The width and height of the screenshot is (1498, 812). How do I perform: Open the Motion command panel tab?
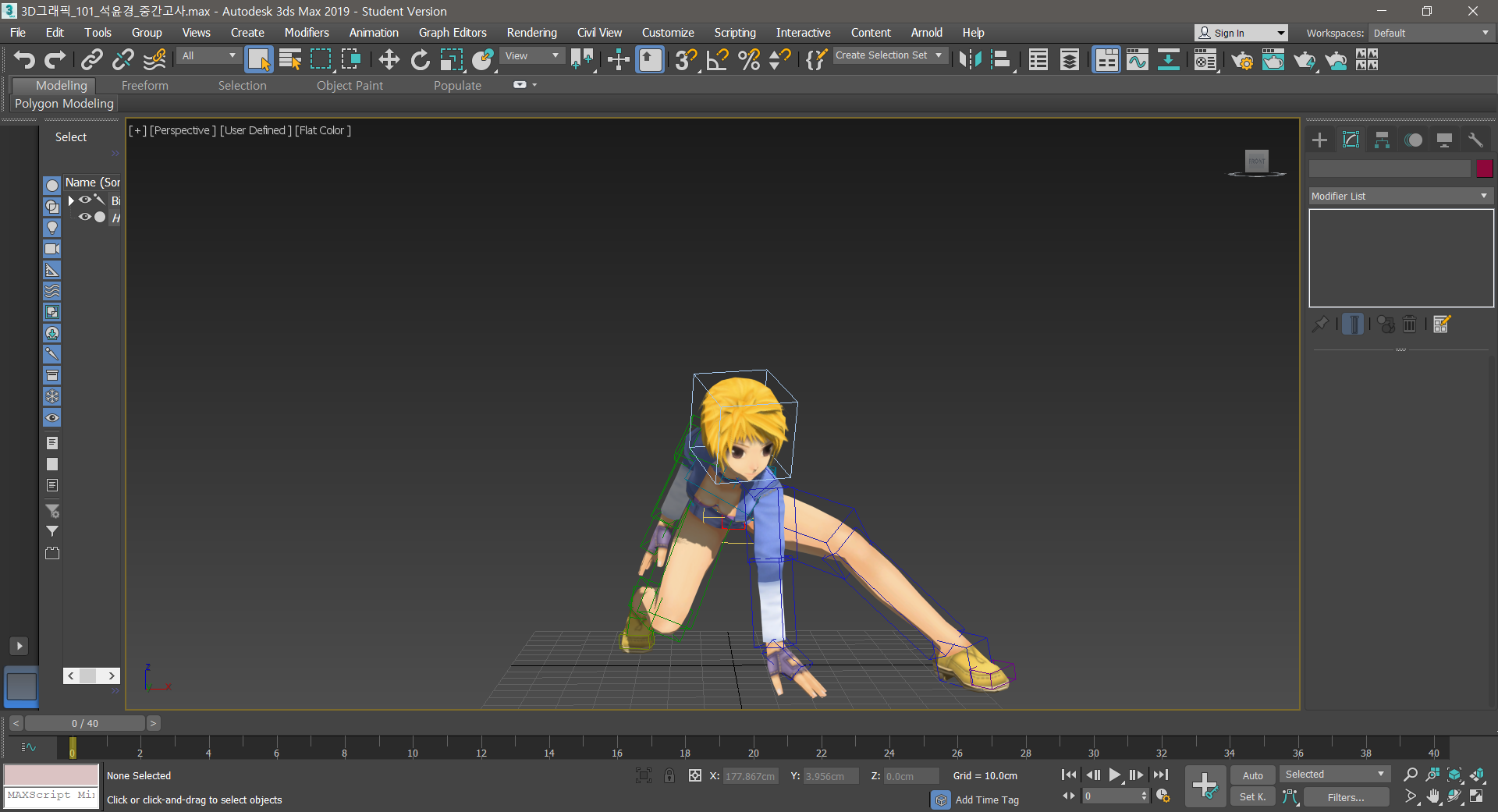pyautogui.click(x=1413, y=140)
